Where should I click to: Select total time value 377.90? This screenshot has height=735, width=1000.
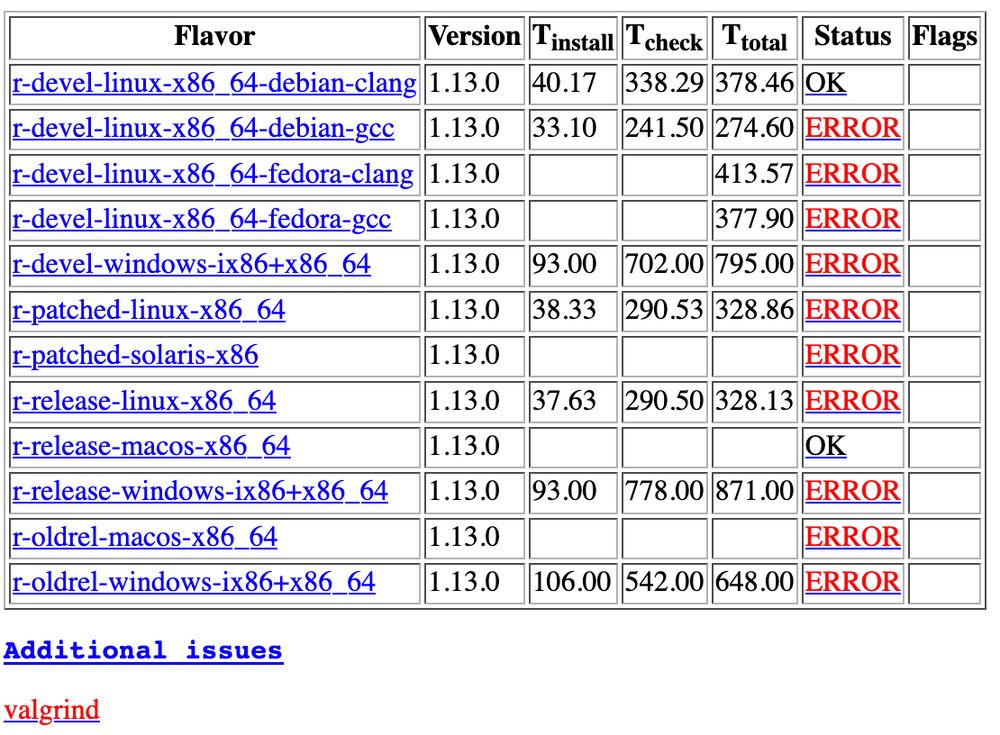754,219
